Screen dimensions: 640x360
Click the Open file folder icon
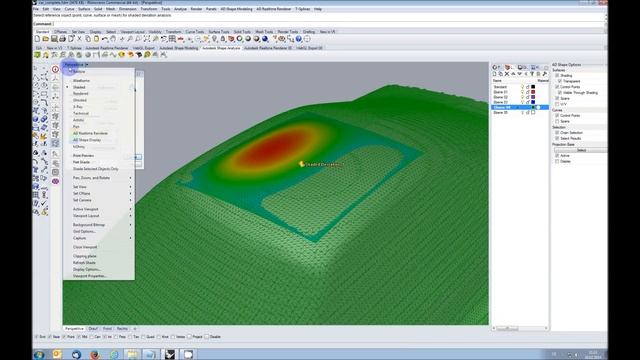point(45,39)
